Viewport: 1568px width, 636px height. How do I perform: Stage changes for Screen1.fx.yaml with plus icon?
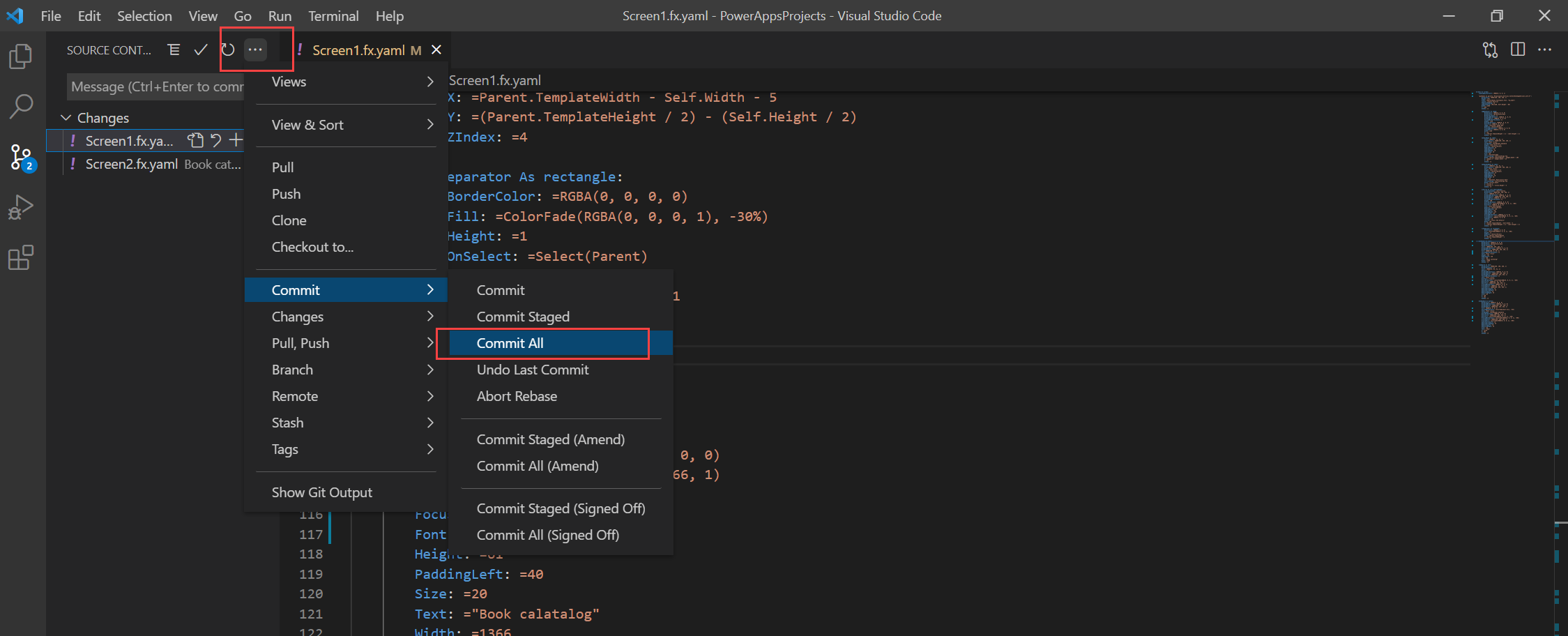[236, 140]
